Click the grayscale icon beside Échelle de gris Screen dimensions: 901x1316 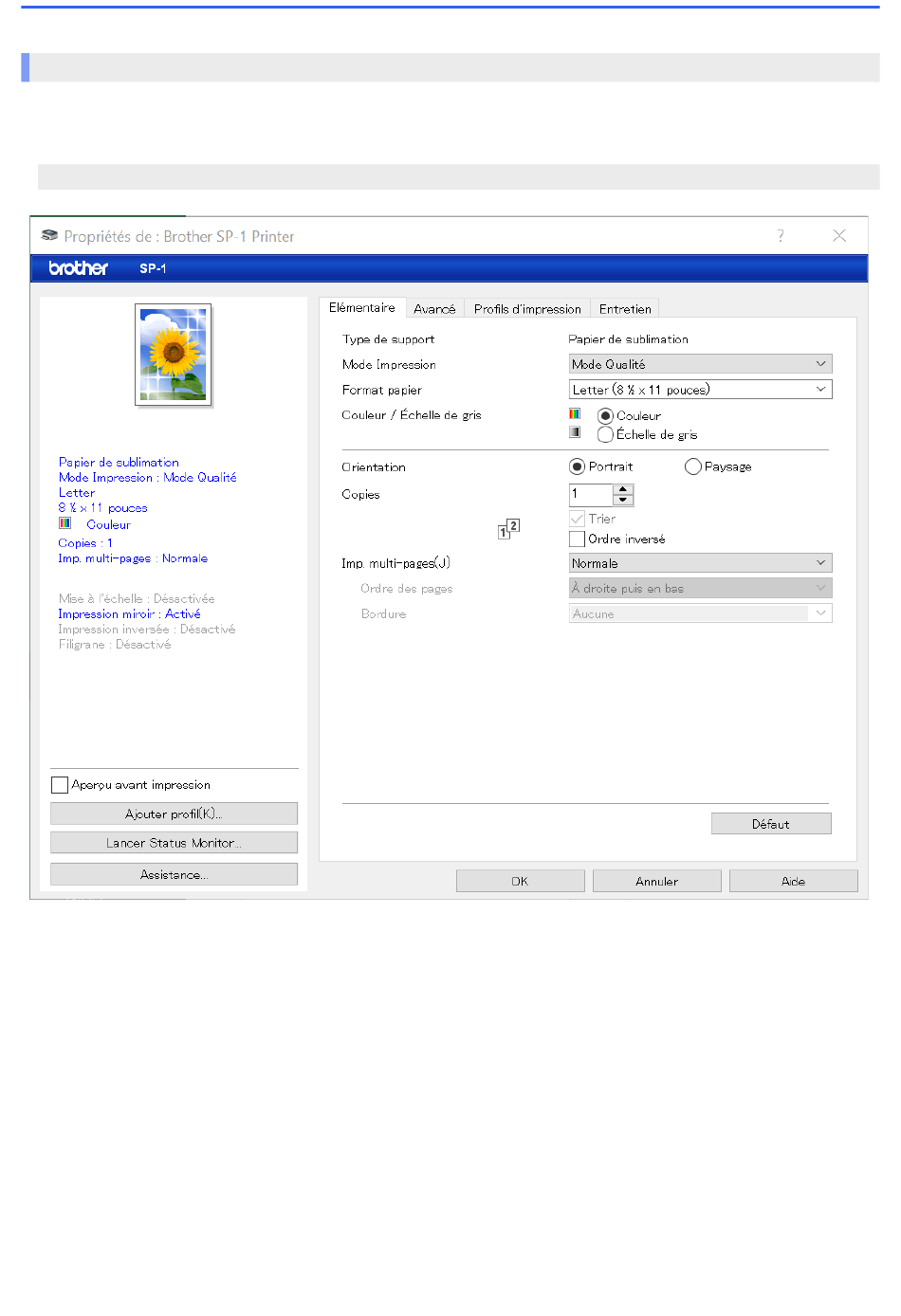(x=575, y=432)
